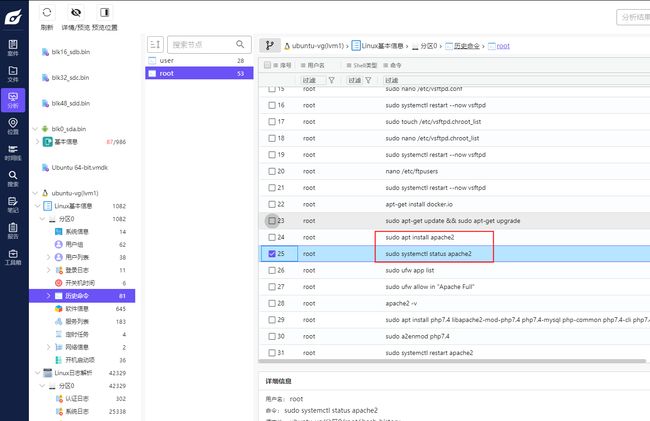Click the branch tree icon before breadcrumb

269,45
